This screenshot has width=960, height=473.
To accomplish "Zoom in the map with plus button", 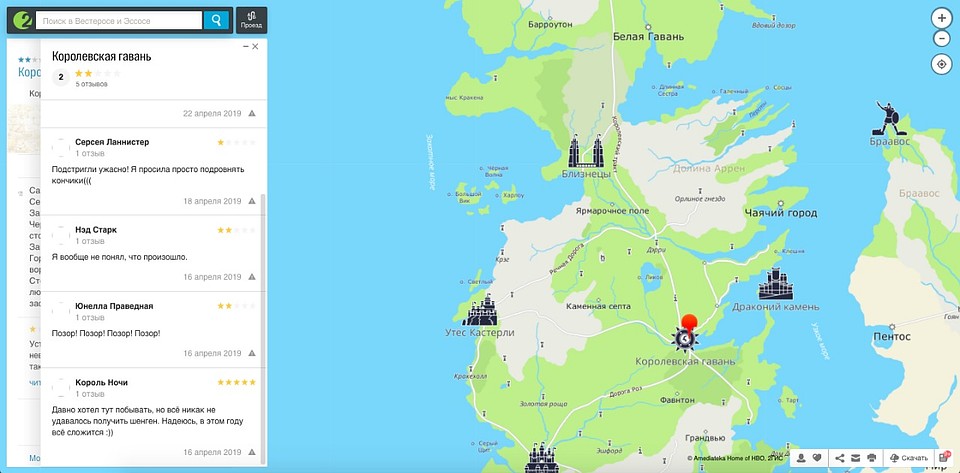I will tap(941, 18).
